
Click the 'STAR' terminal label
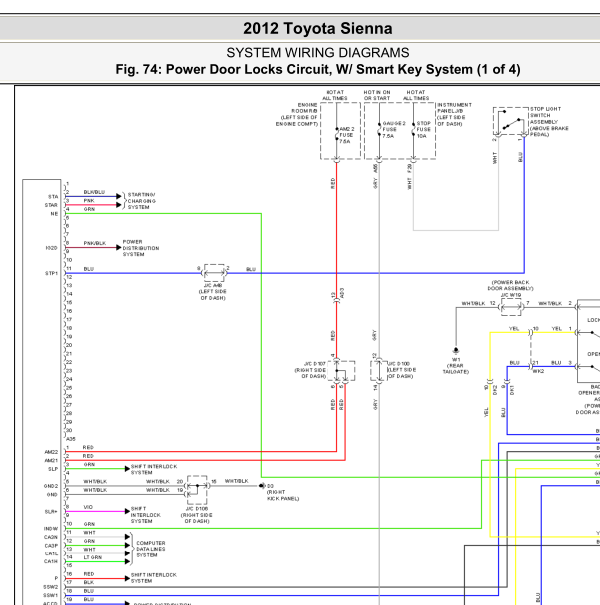(51, 205)
